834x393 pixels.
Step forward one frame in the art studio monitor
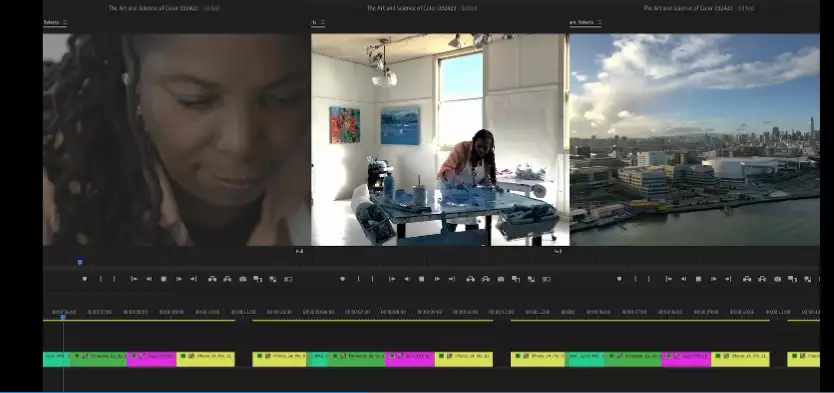437,279
